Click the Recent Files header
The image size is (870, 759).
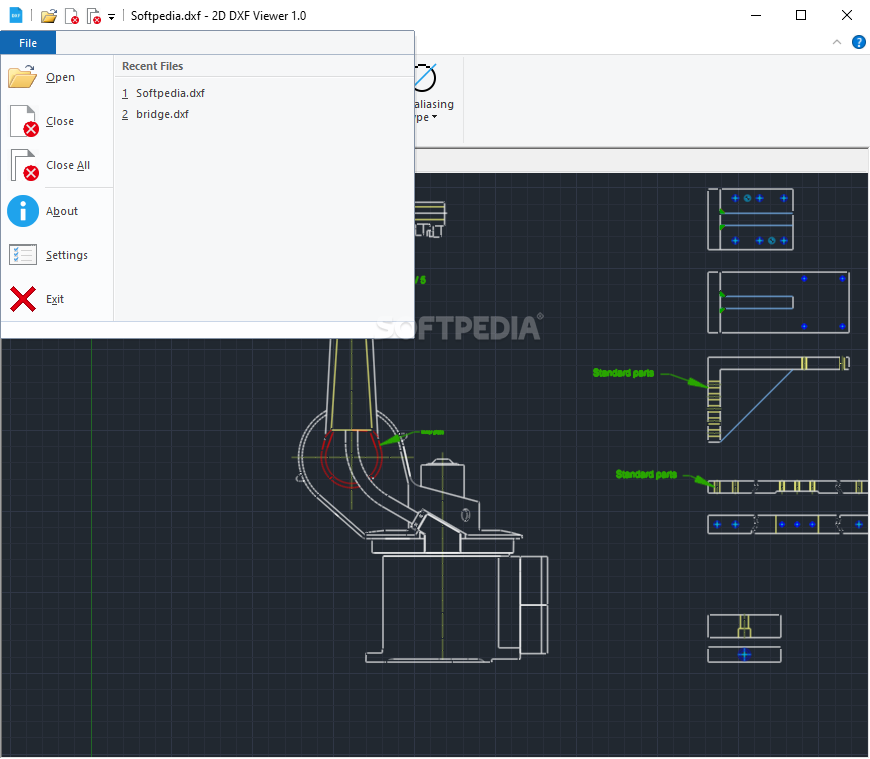[153, 66]
